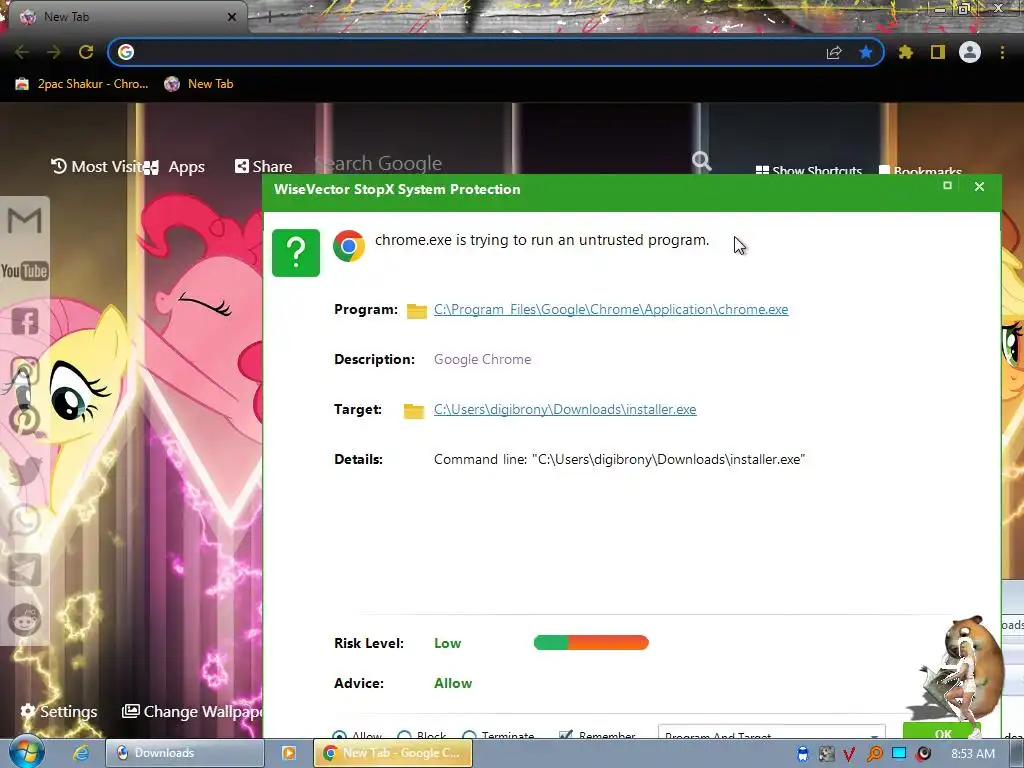The image size is (1024, 768).
Task: Click the magnifier search icon on new tab page
Action: pos(701,160)
